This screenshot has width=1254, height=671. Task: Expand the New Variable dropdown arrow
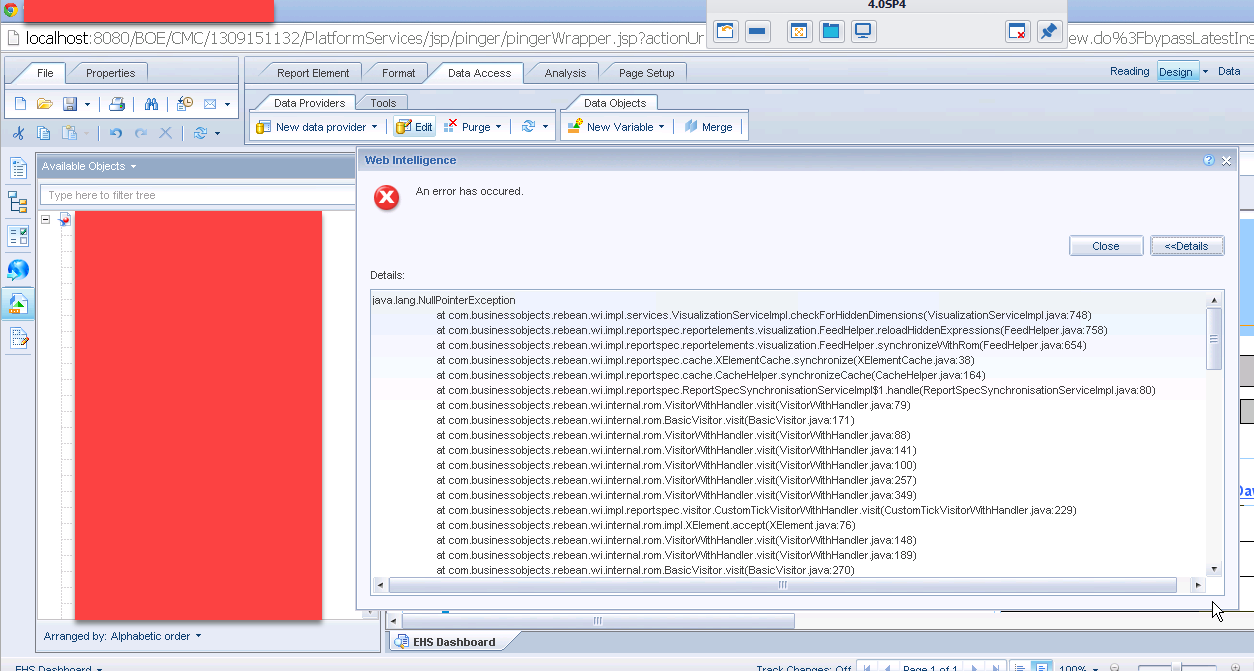pyautogui.click(x=661, y=127)
